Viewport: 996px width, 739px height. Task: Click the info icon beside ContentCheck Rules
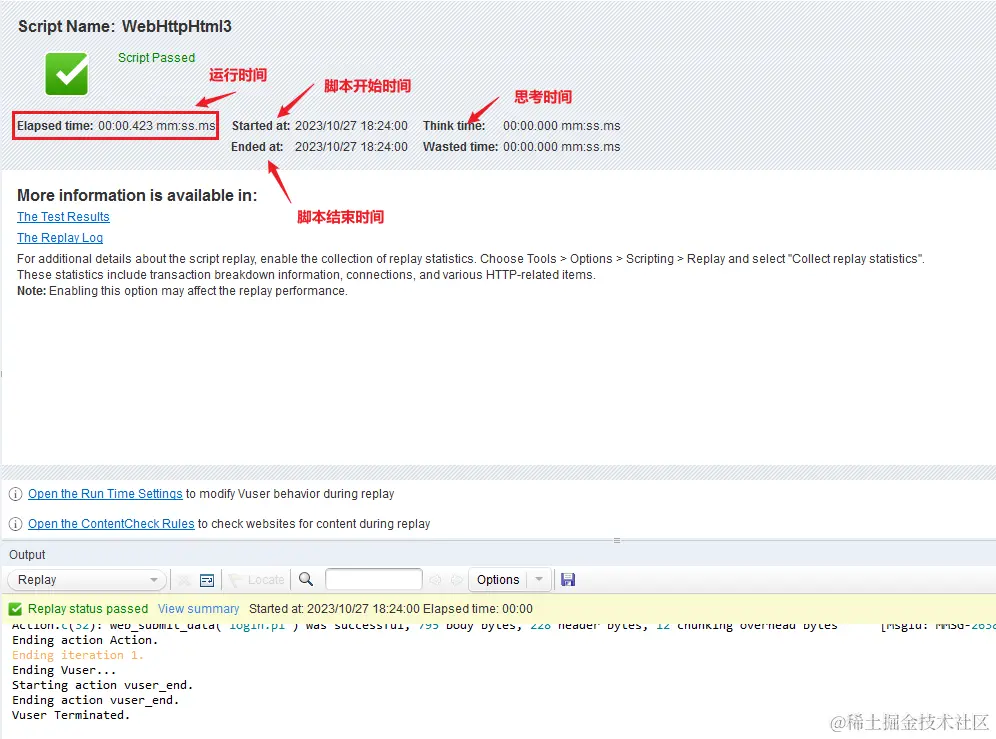pos(15,524)
